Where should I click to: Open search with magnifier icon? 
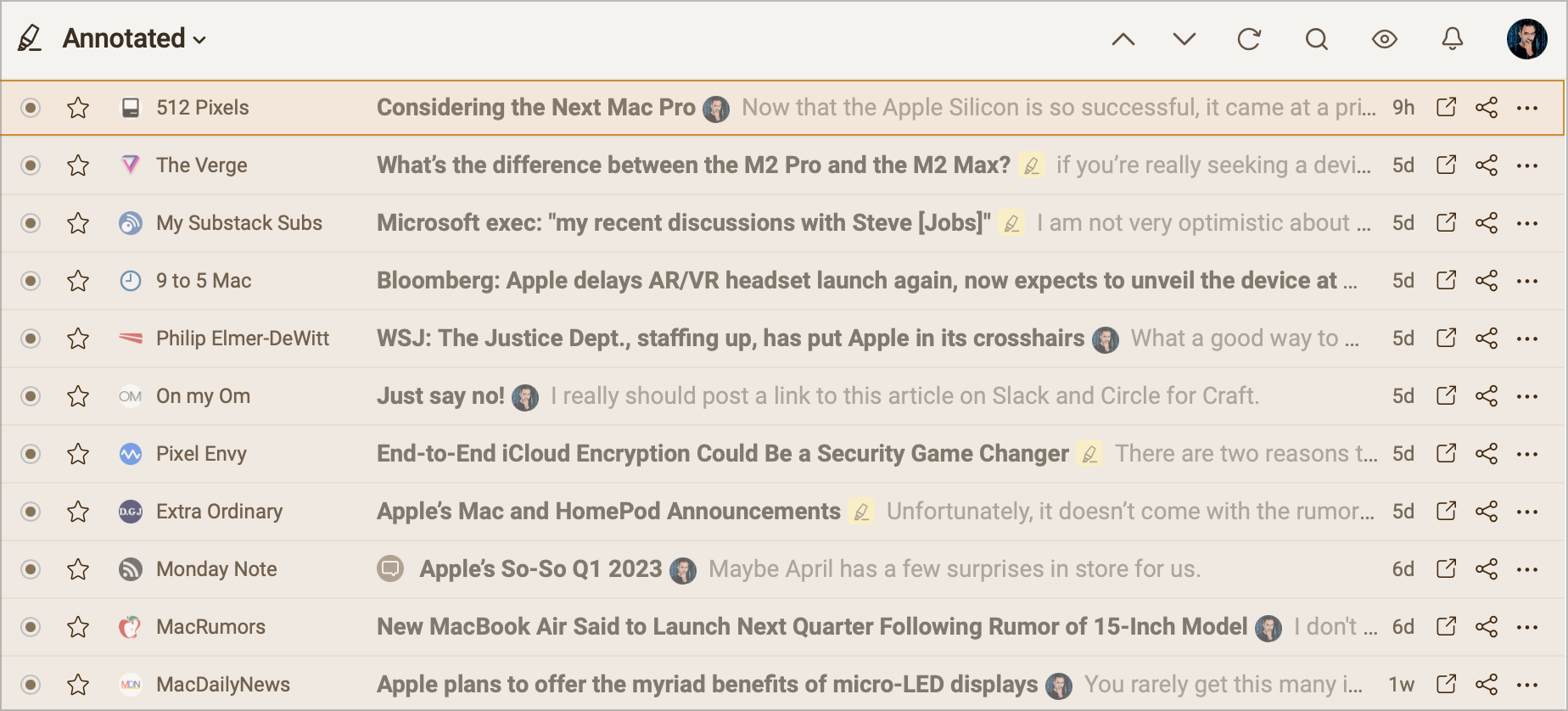click(1317, 39)
